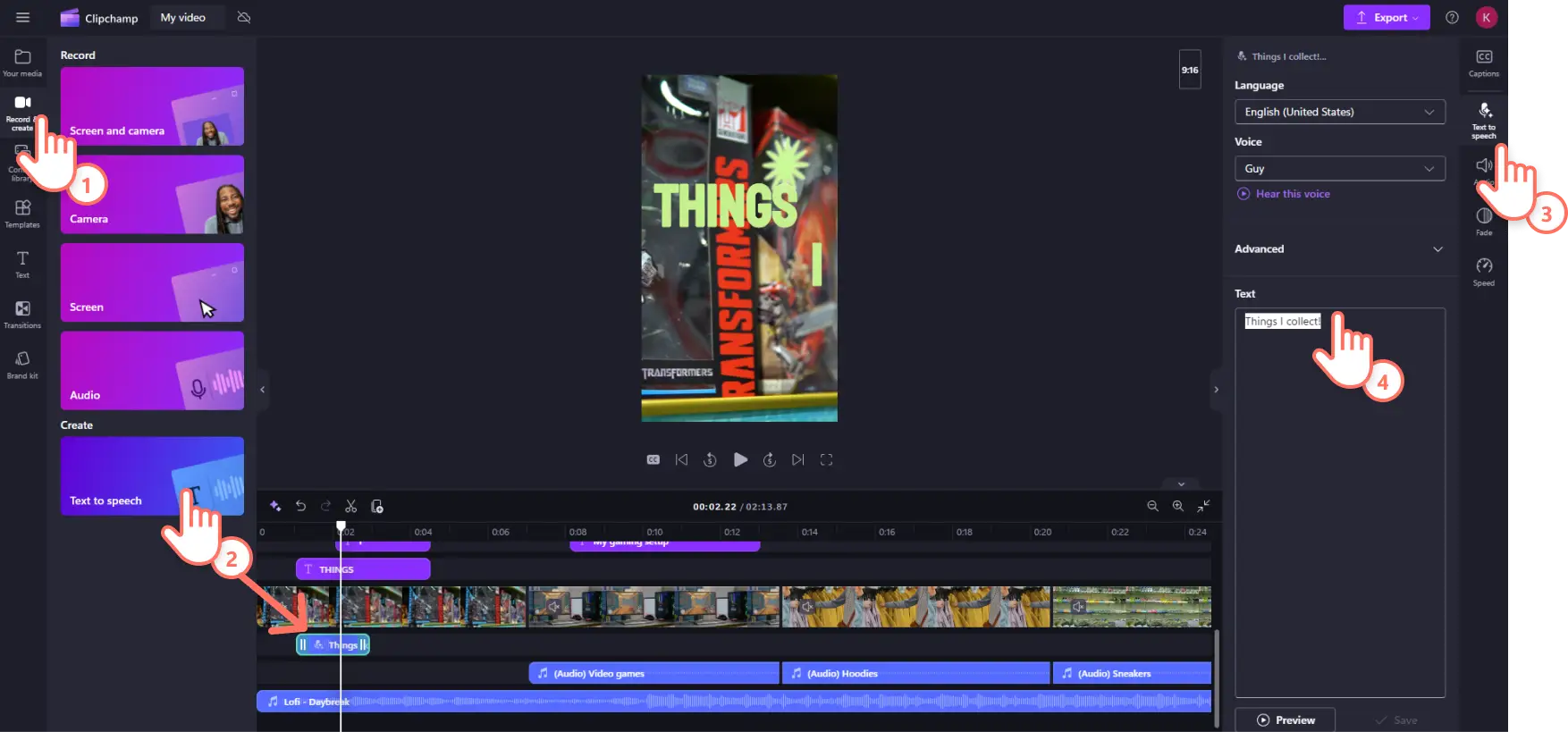
Task: Open the Your media tab
Action: pyautogui.click(x=22, y=63)
